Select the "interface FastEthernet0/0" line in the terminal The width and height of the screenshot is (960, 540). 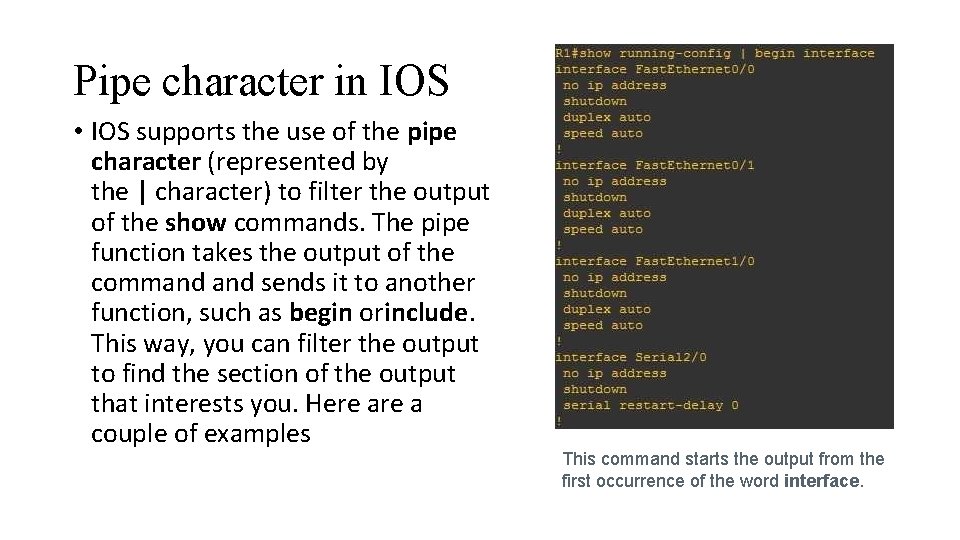(655, 70)
